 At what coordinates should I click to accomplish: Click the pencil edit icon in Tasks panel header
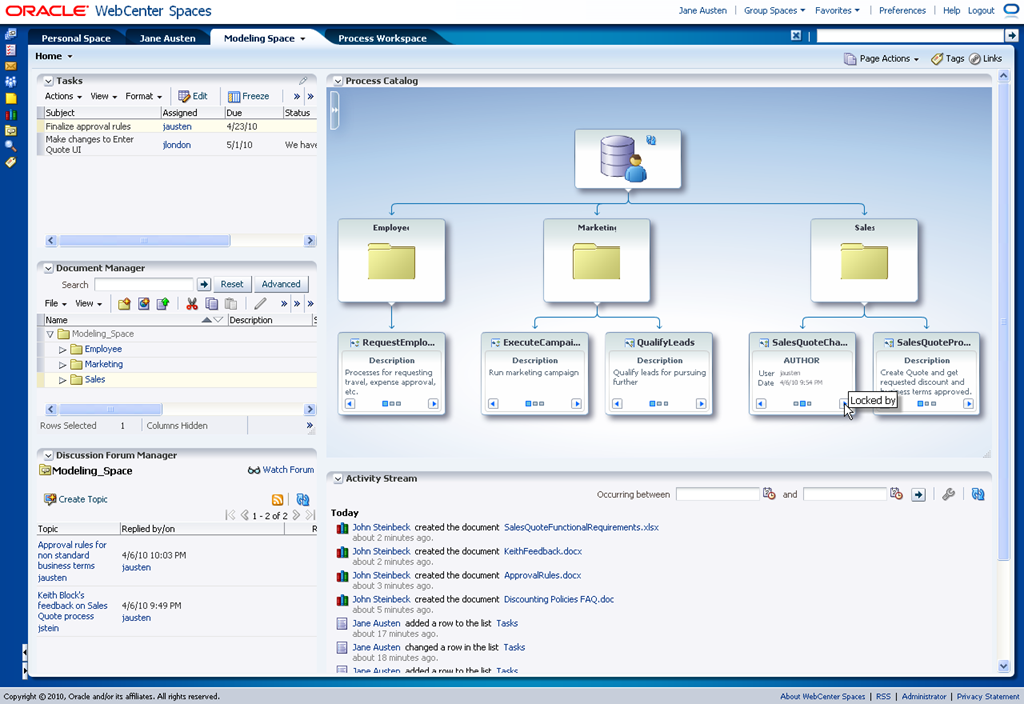click(303, 80)
